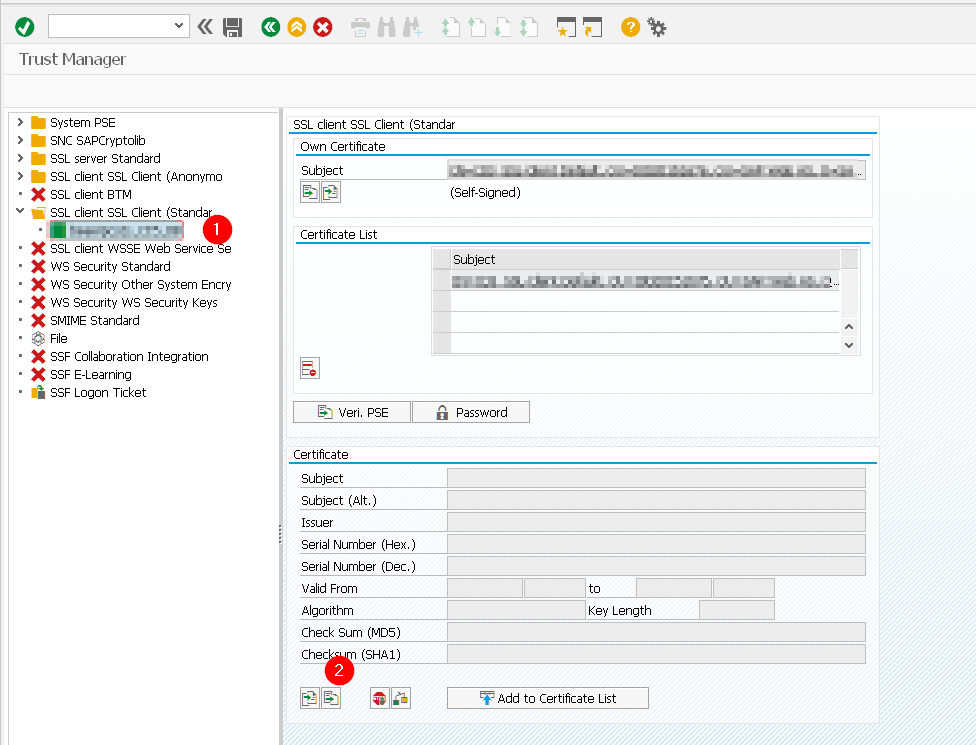Click the padlock icon left of Add to Certificate List
The image size is (976, 745).
pyautogui.click(x=401, y=698)
